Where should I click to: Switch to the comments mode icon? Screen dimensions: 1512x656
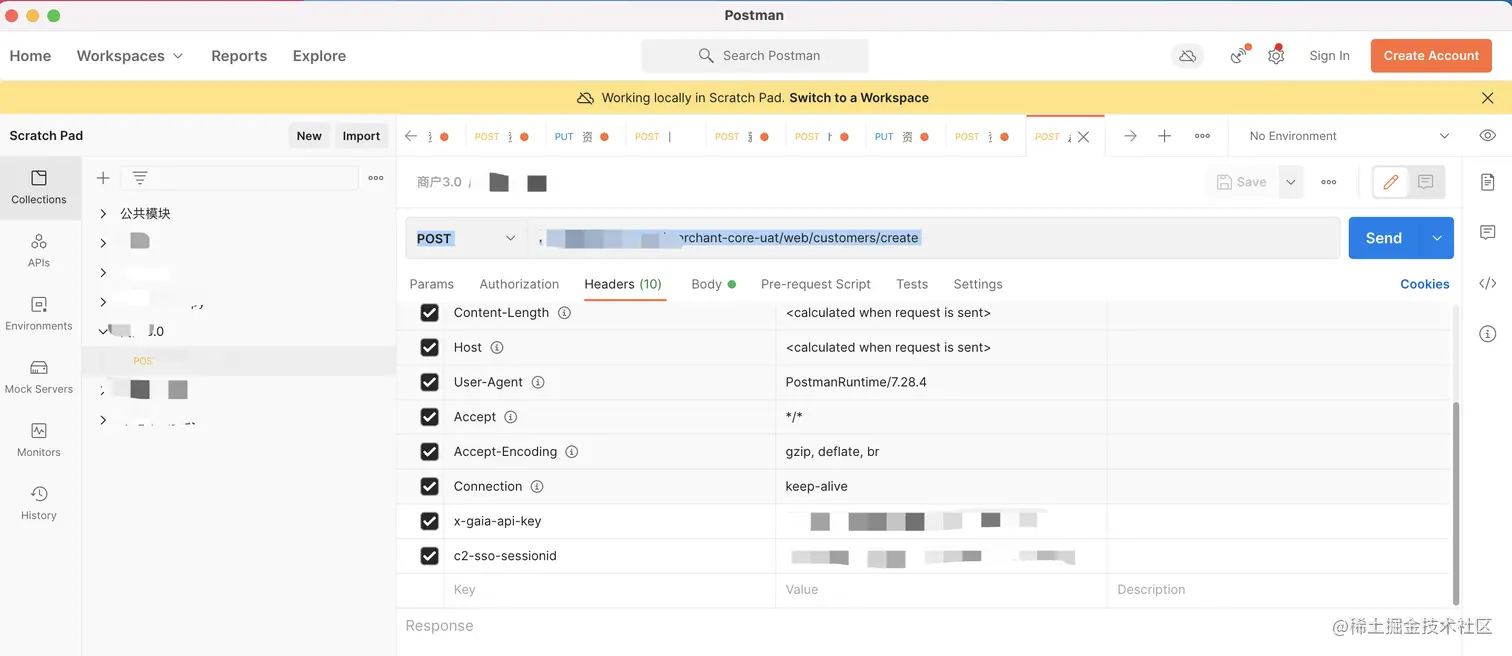pos(1426,182)
